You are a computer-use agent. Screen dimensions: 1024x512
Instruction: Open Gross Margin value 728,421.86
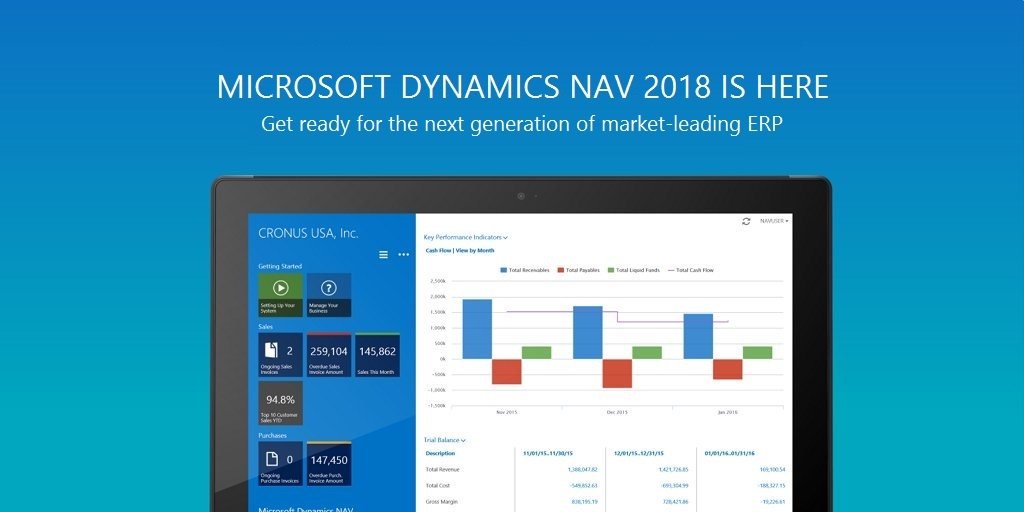pyautogui.click(x=676, y=502)
